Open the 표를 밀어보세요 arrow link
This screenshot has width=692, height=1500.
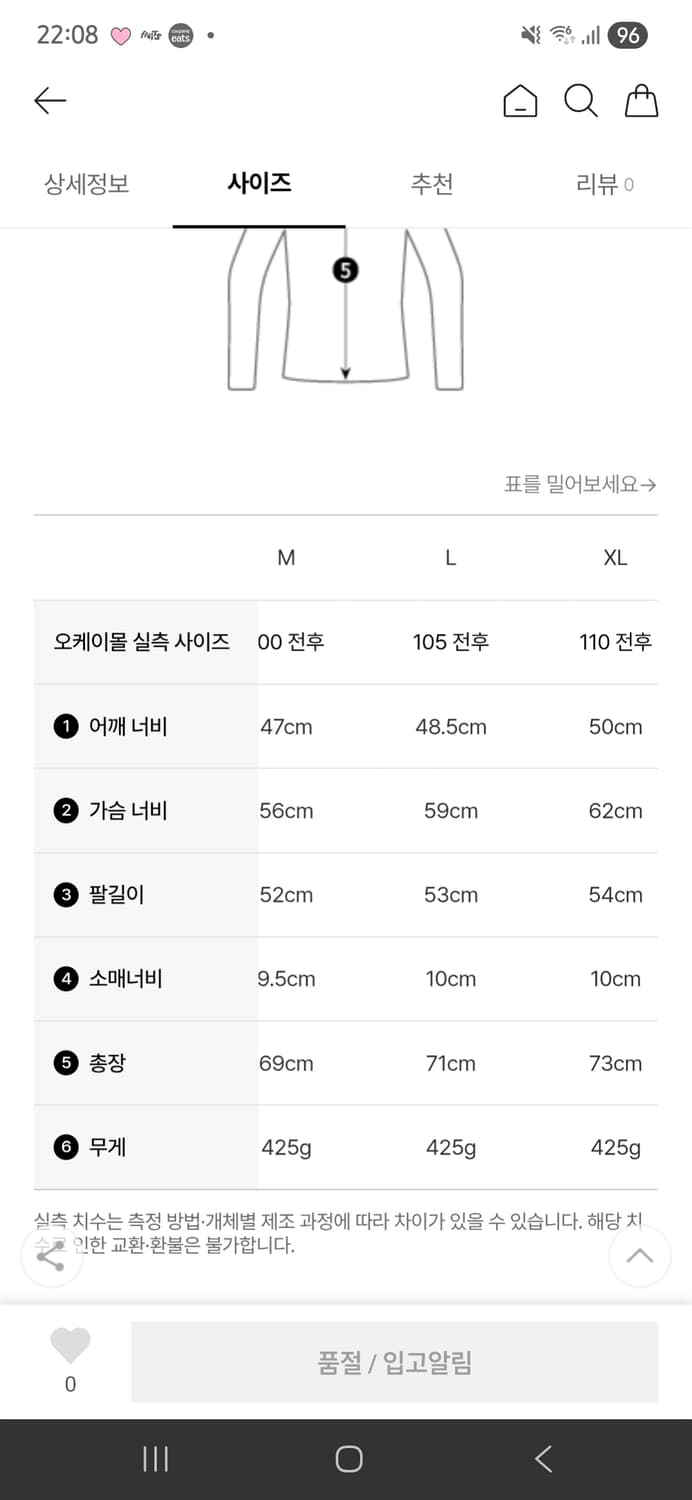[x=580, y=484]
